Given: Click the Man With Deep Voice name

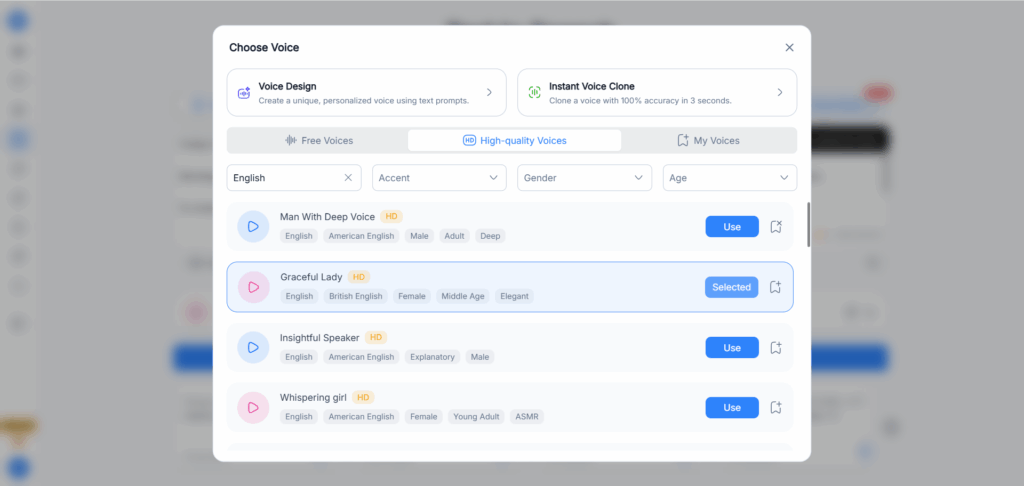Looking at the screenshot, I should coord(328,217).
